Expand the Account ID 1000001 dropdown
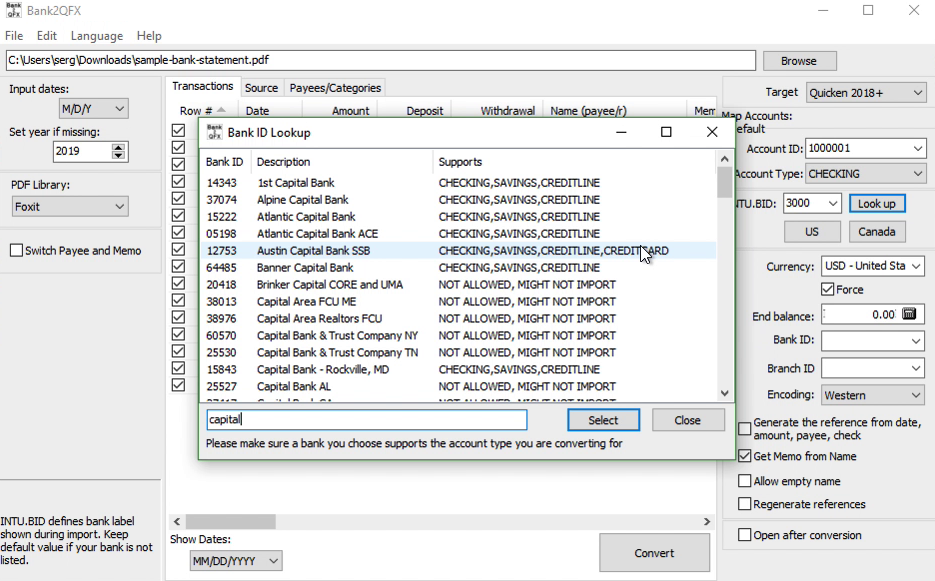Image resolution: width=935 pixels, height=581 pixels. click(x=918, y=149)
